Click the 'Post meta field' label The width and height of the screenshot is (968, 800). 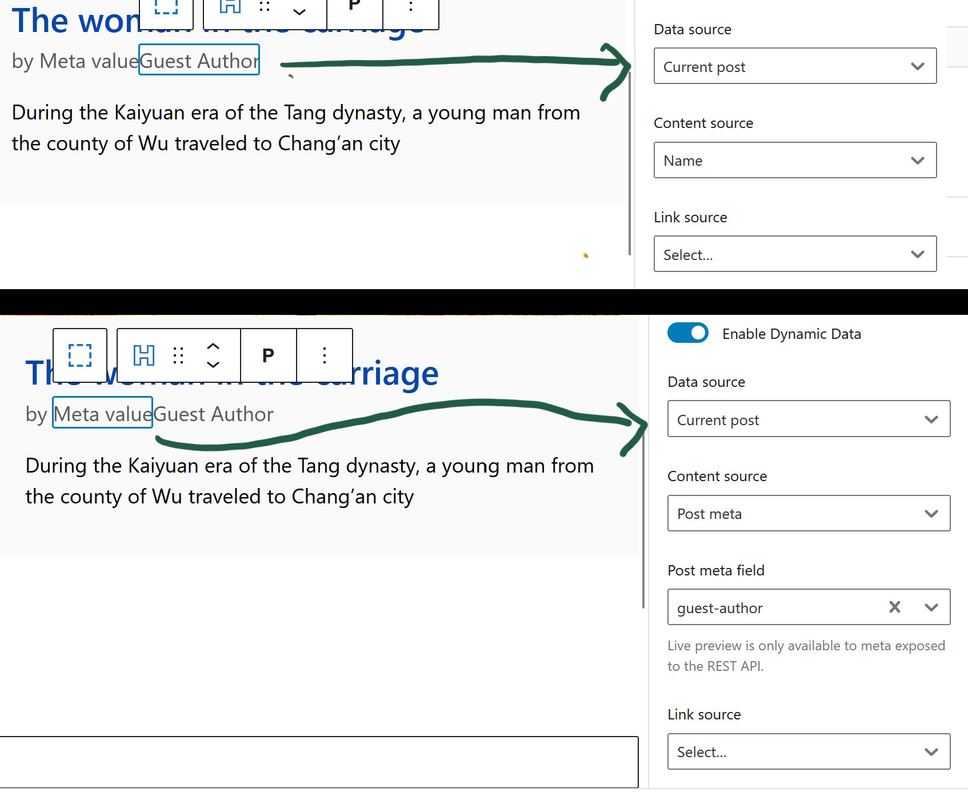[716, 570]
